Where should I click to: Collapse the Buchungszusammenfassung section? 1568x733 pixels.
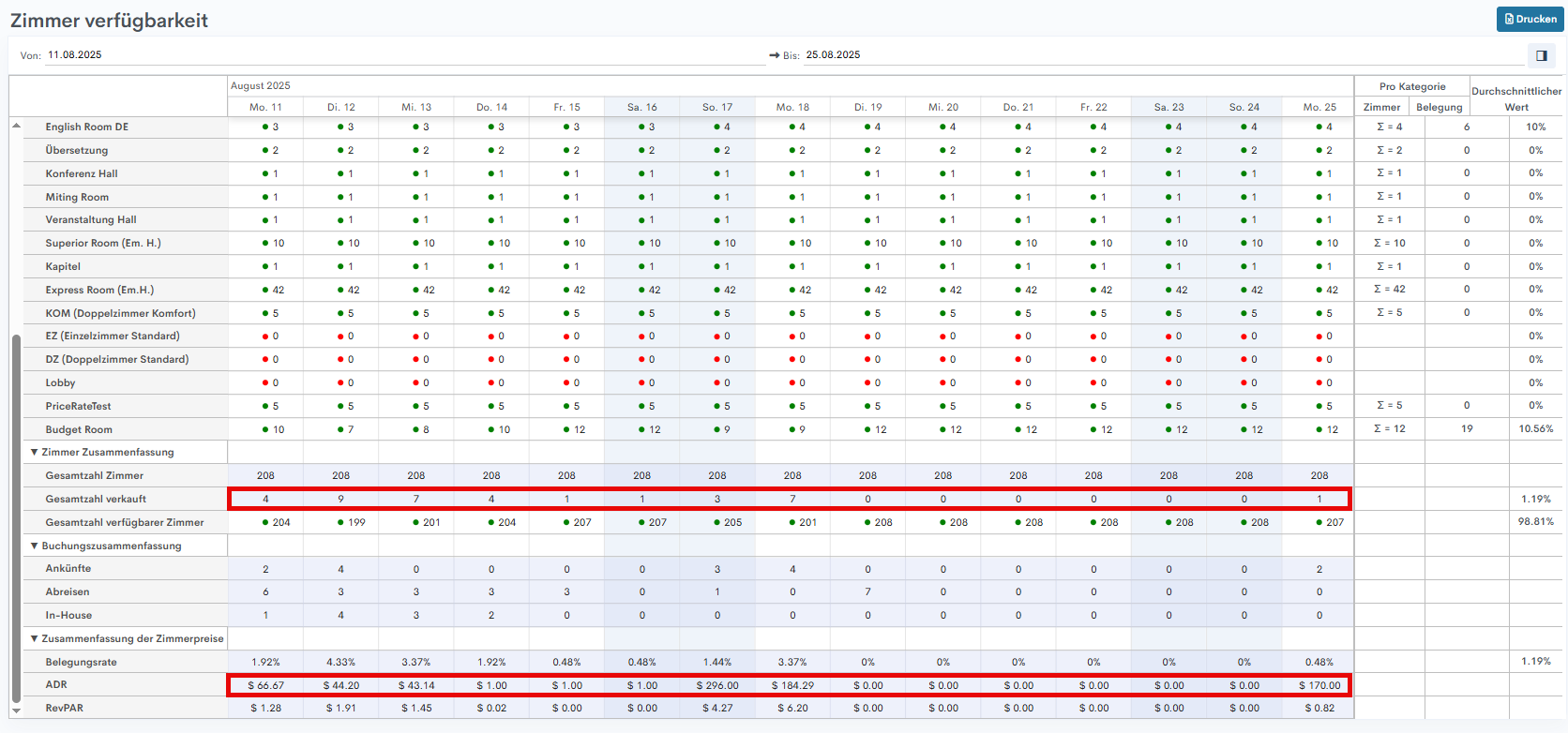tap(35, 546)
